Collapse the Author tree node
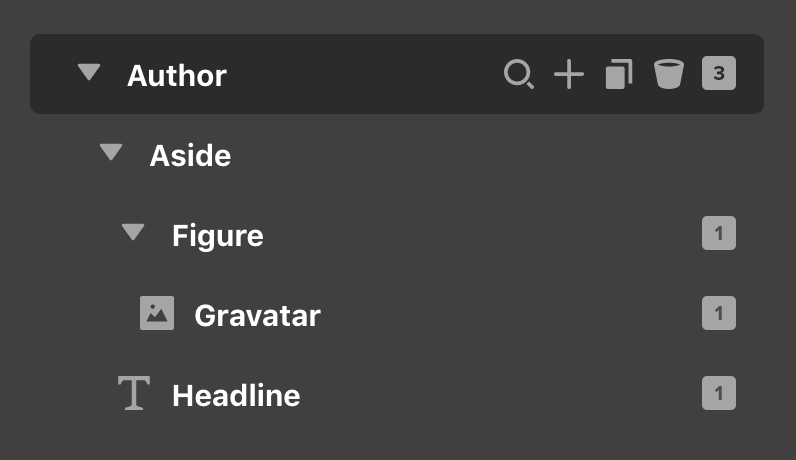The image size is (796, 460). pyautogui.click(x=89, y=72)
